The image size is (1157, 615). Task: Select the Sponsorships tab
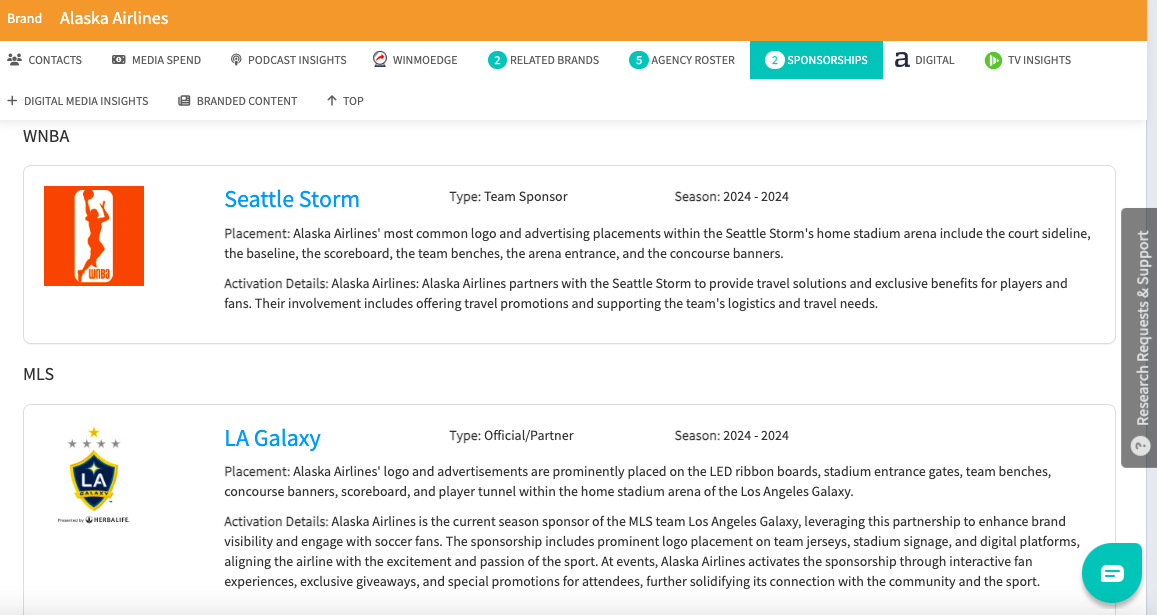click(816, 60)
